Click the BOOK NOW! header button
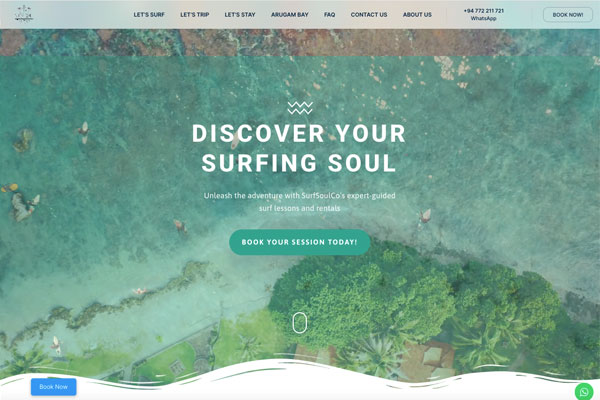The width and height of the screenshot is (600, 400). pyautogui.click(x=568, y=15)
